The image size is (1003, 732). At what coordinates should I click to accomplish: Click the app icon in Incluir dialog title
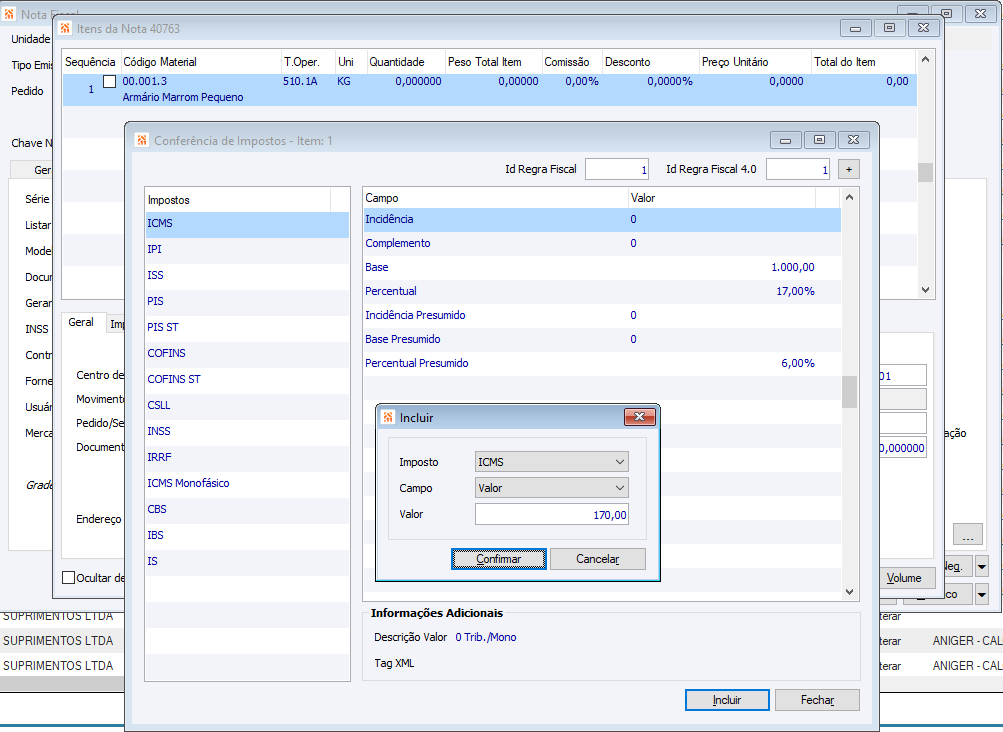coord(388,417)
